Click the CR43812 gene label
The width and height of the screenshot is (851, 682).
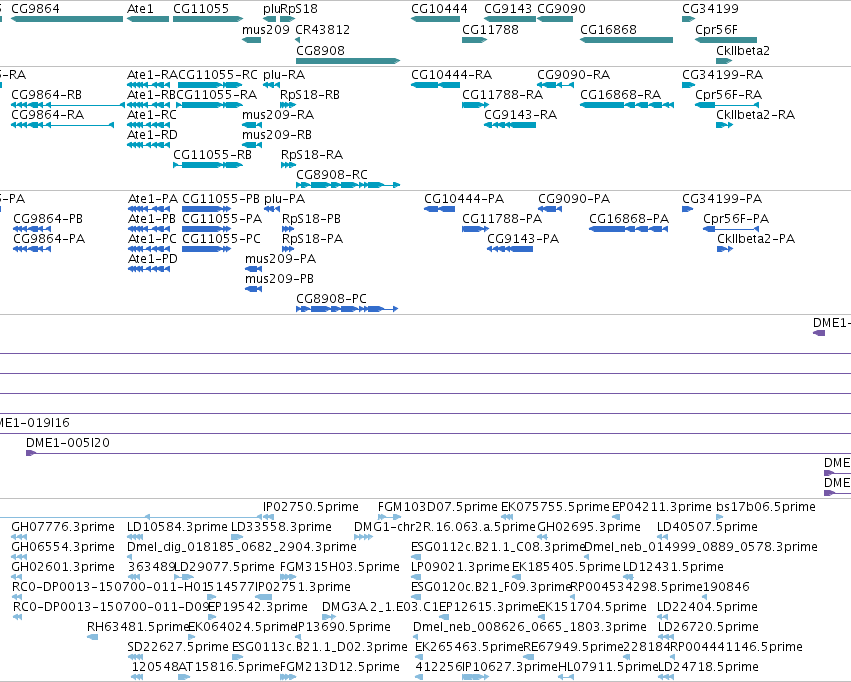322,30
